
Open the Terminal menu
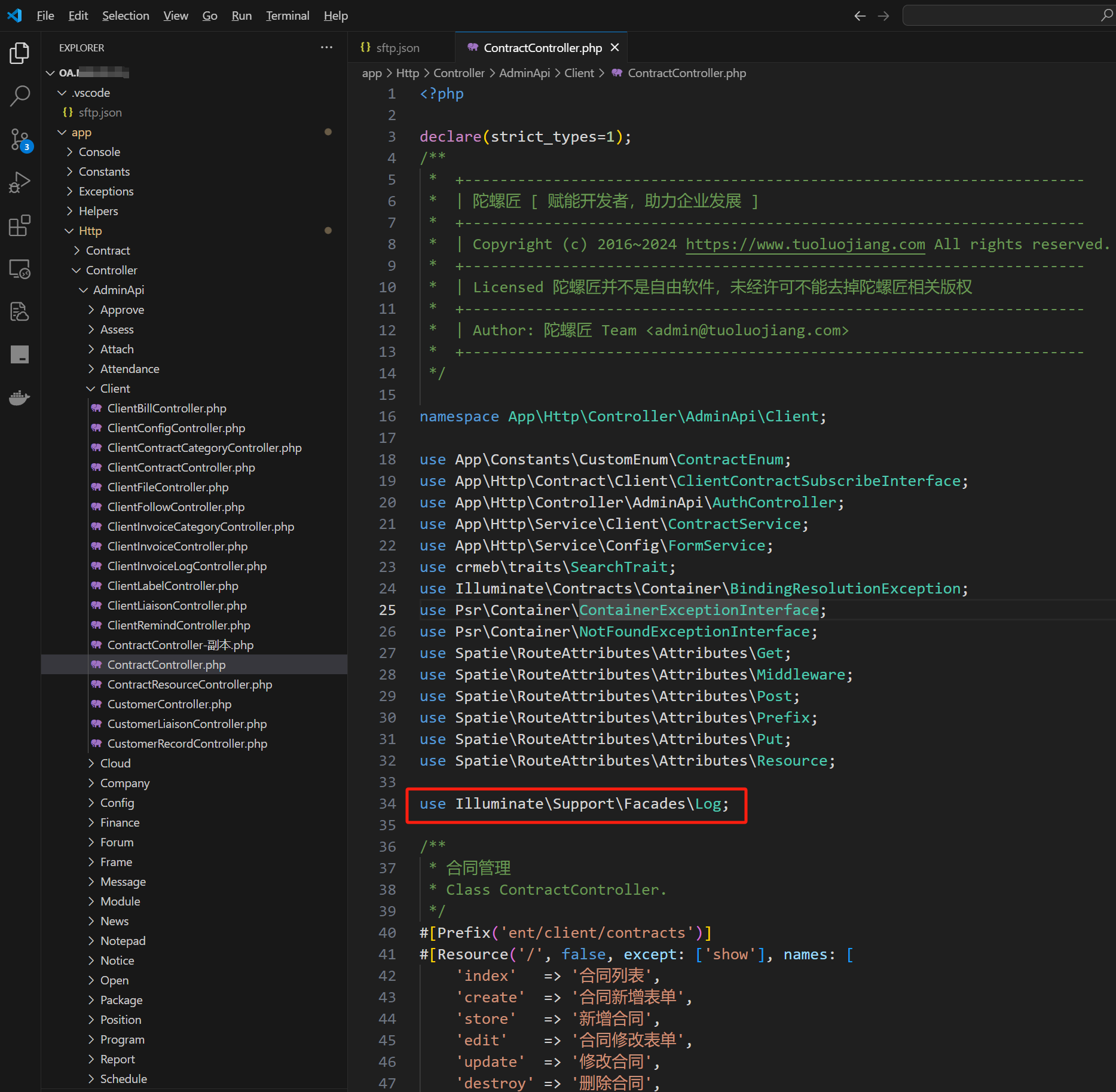pyautogui.click(x=288, y=16)
